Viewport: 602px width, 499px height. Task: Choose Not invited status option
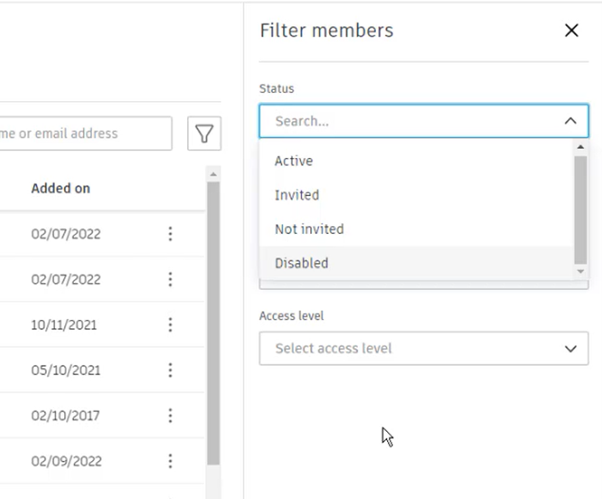pyautogui.click(x=417, y=229)
